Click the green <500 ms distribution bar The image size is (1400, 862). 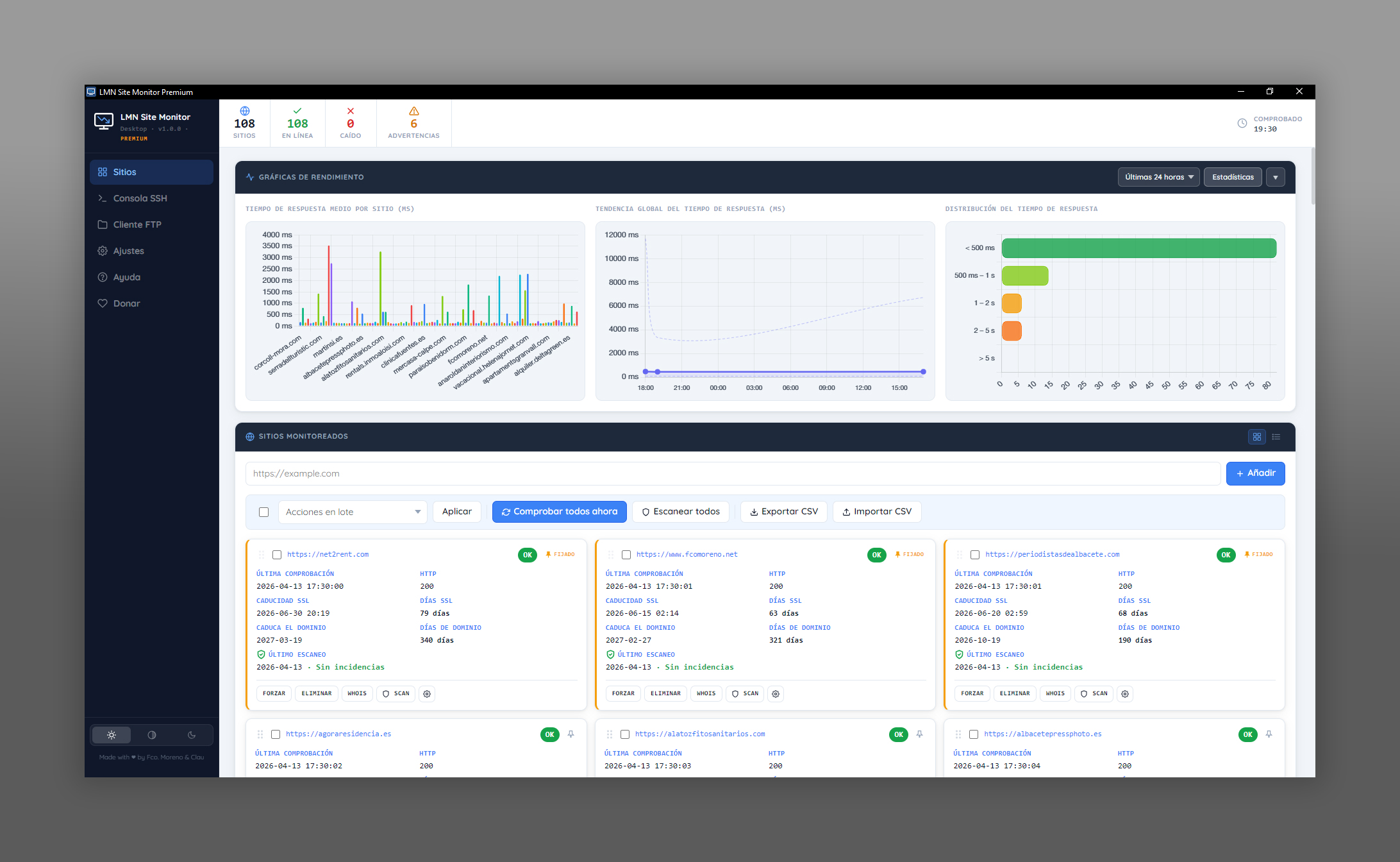(x=1138, y=248)
